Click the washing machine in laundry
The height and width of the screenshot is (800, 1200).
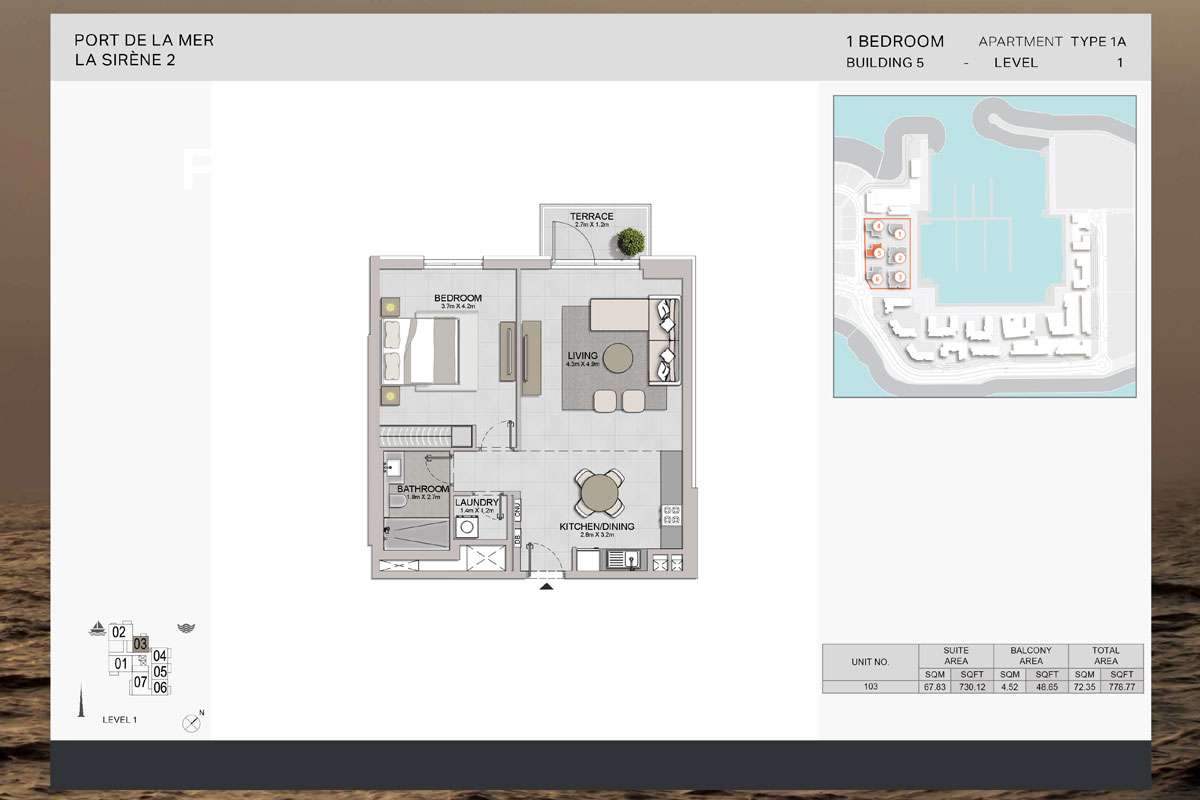pyautogui.click(x=468, y=529)
